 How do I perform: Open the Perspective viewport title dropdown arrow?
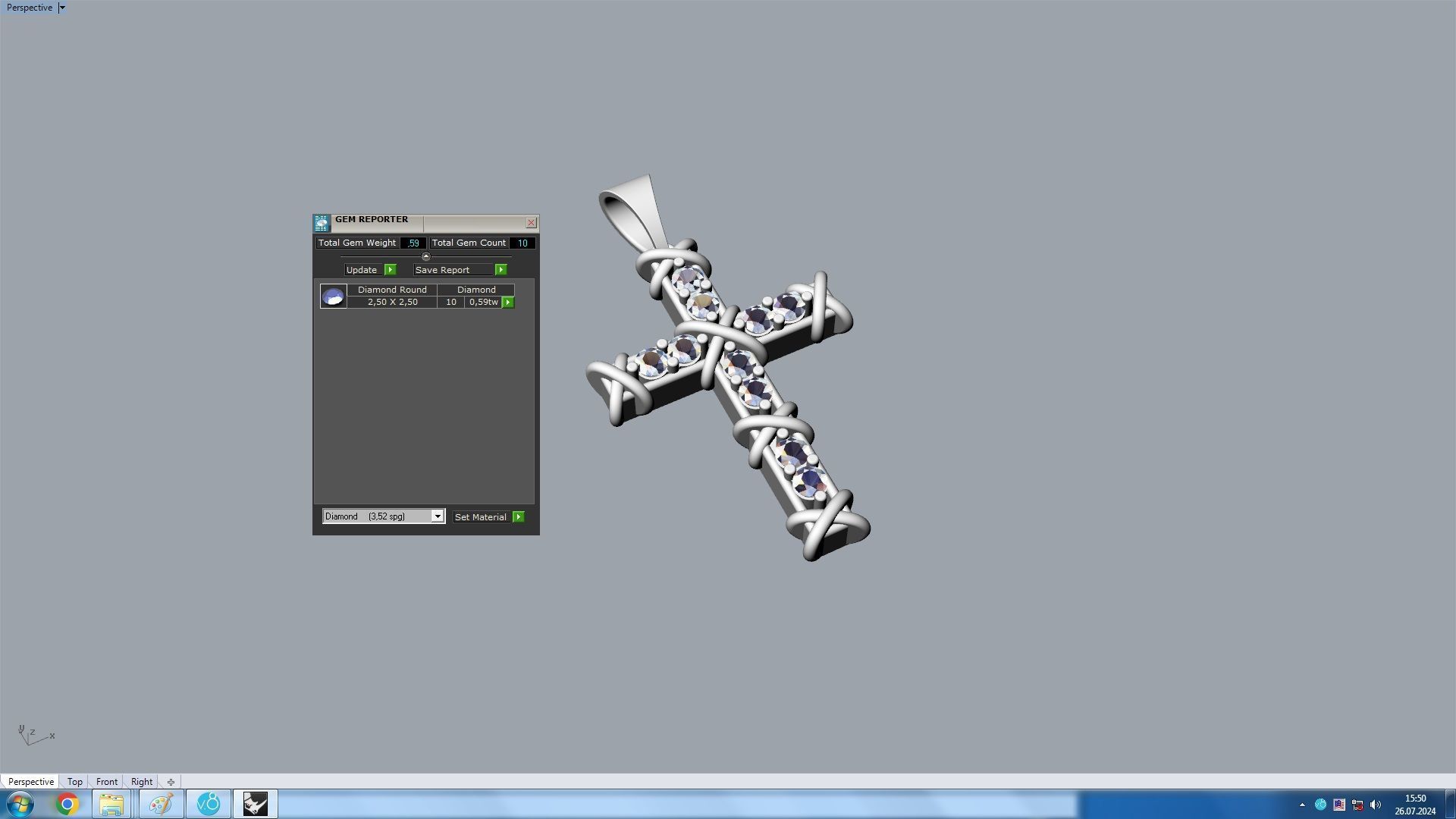click(x=62, y=8)
